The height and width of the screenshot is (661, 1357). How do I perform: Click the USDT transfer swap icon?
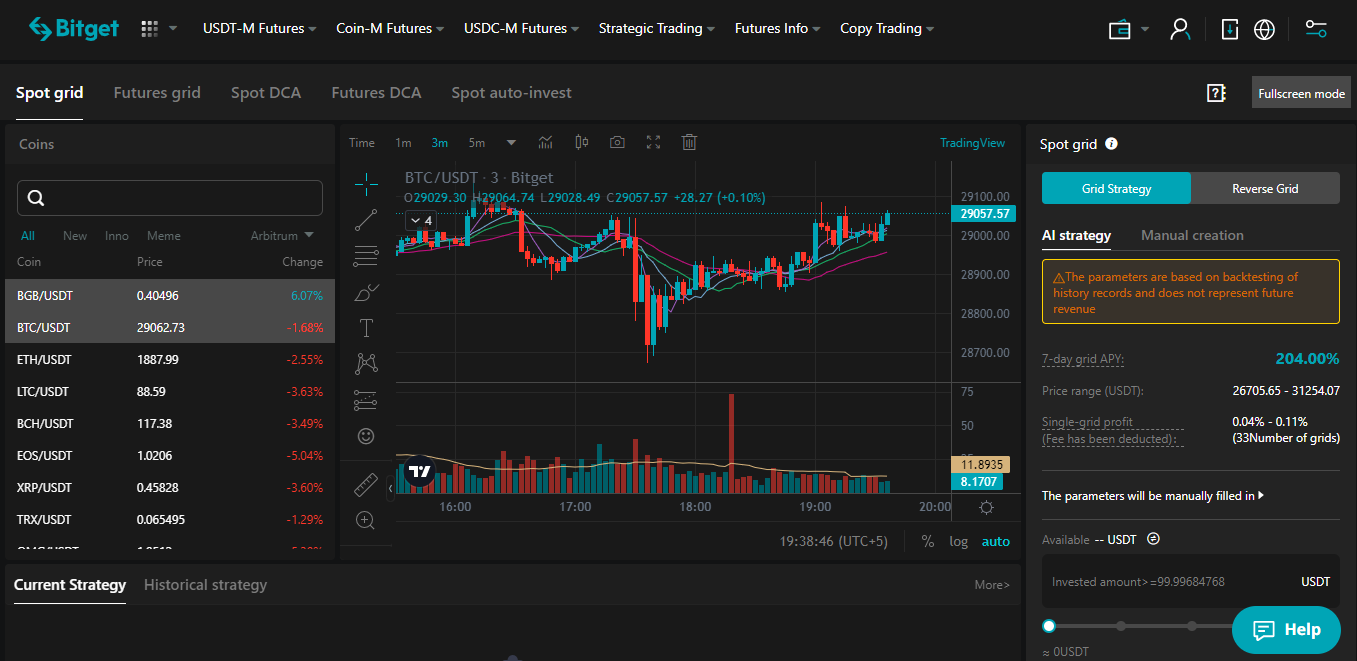pos(1153,539)
